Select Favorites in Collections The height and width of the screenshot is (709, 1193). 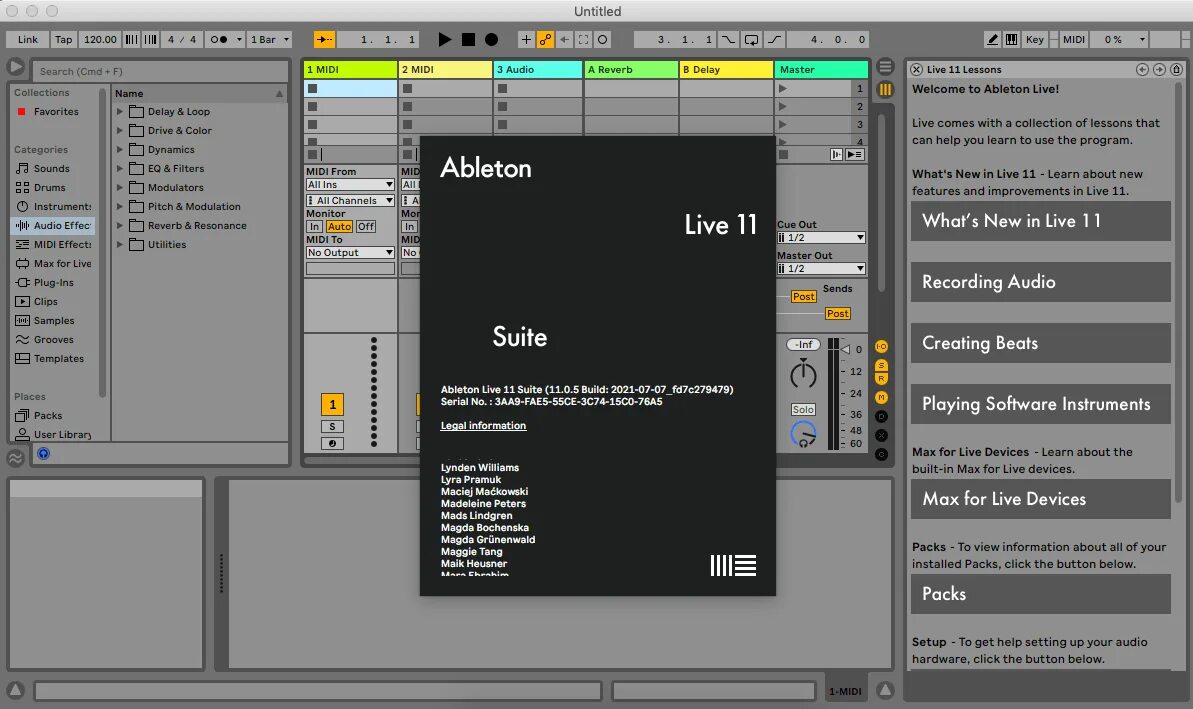pos(56,112)
